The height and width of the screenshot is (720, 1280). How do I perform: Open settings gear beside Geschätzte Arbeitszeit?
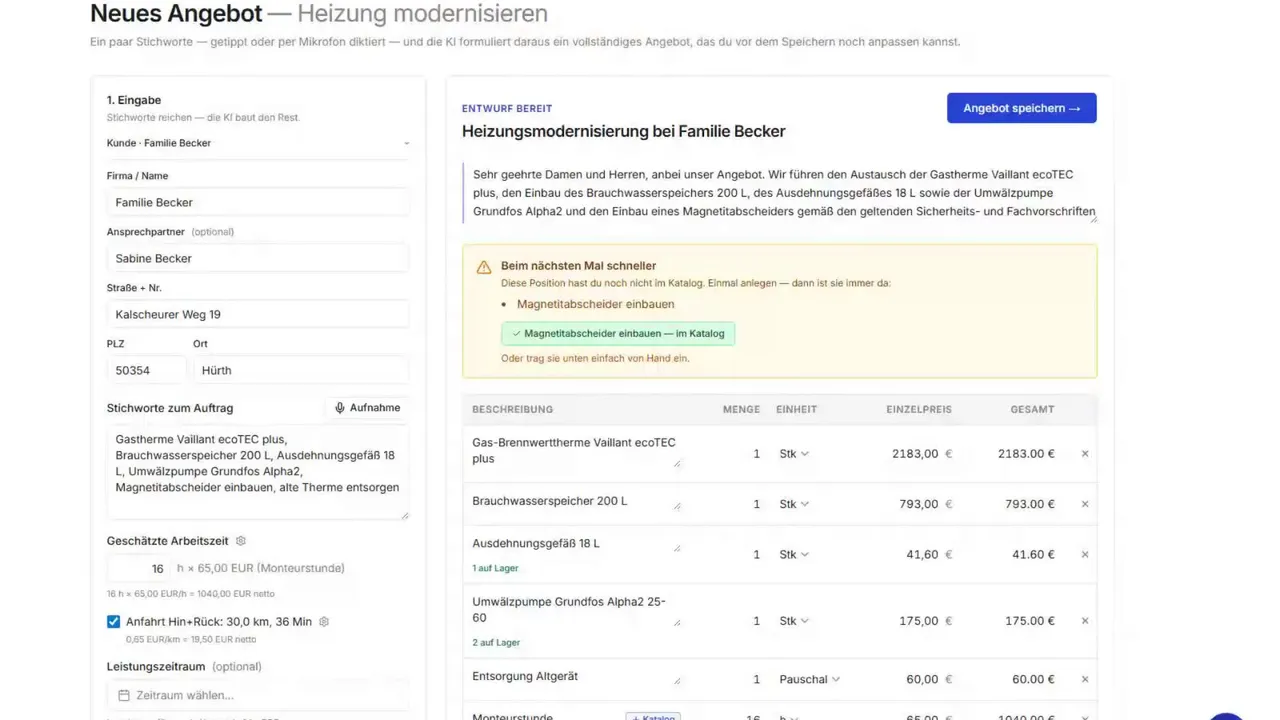coord(240,541)
